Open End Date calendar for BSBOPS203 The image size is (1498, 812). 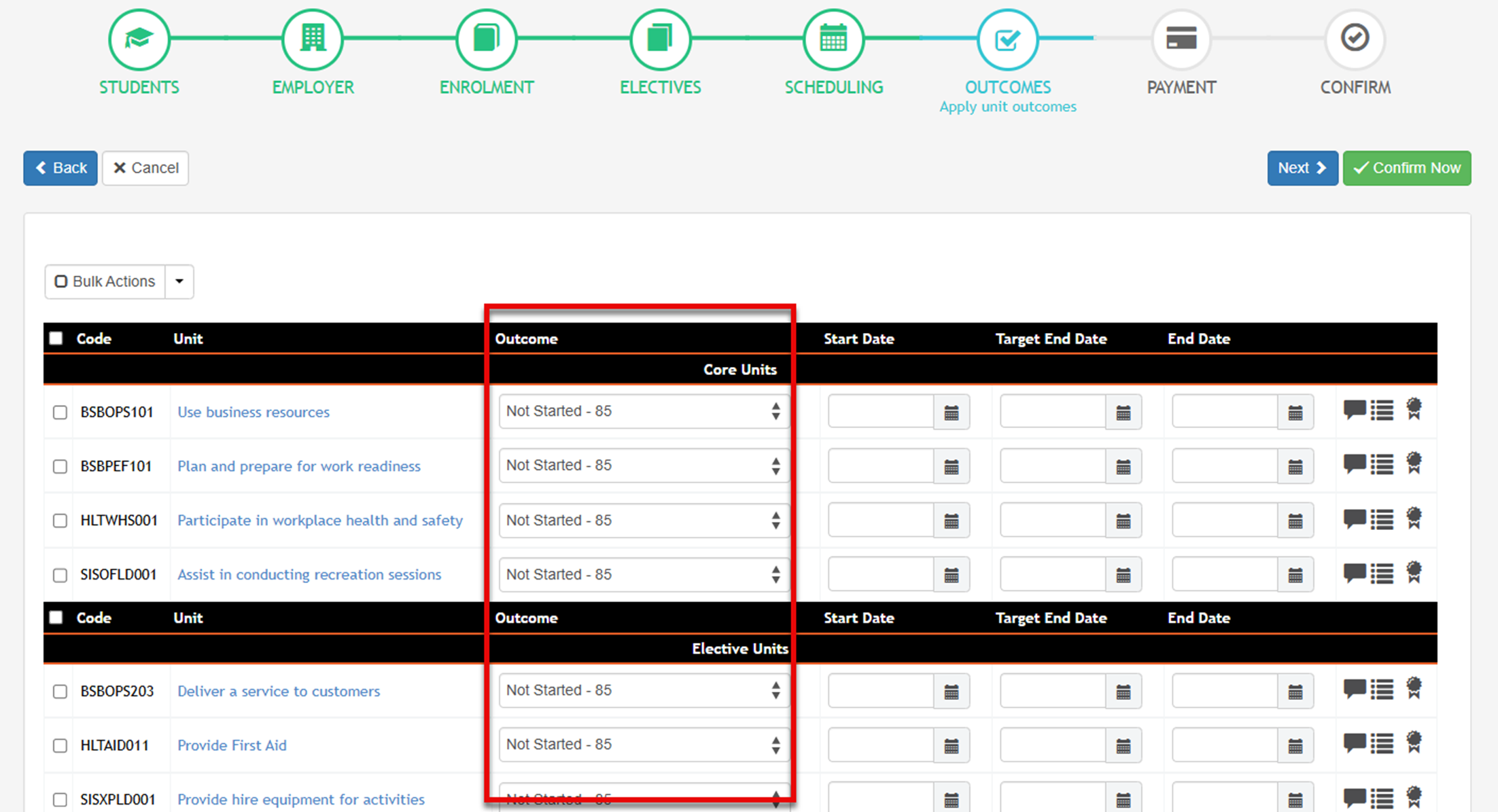click(1295, 691)
